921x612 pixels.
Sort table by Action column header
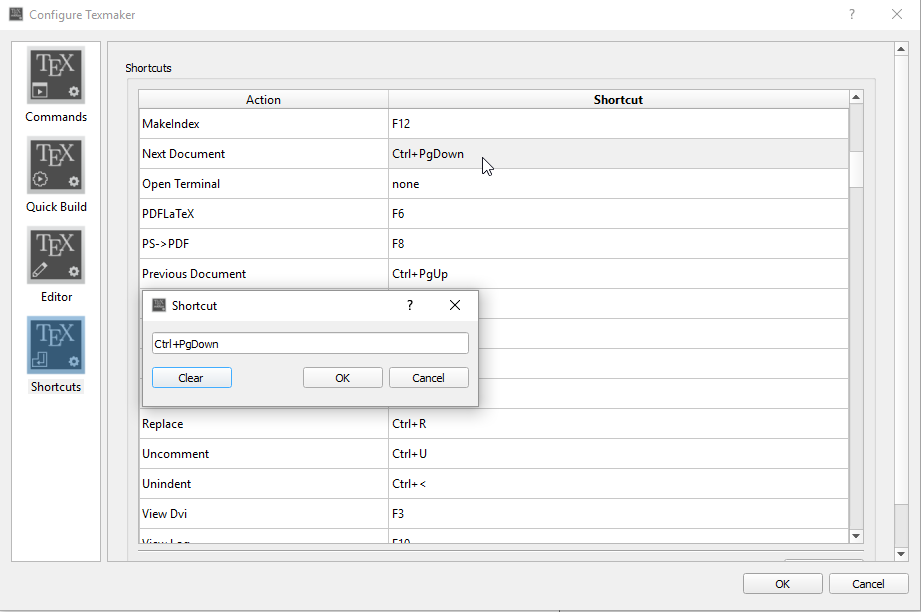(263, 99)
